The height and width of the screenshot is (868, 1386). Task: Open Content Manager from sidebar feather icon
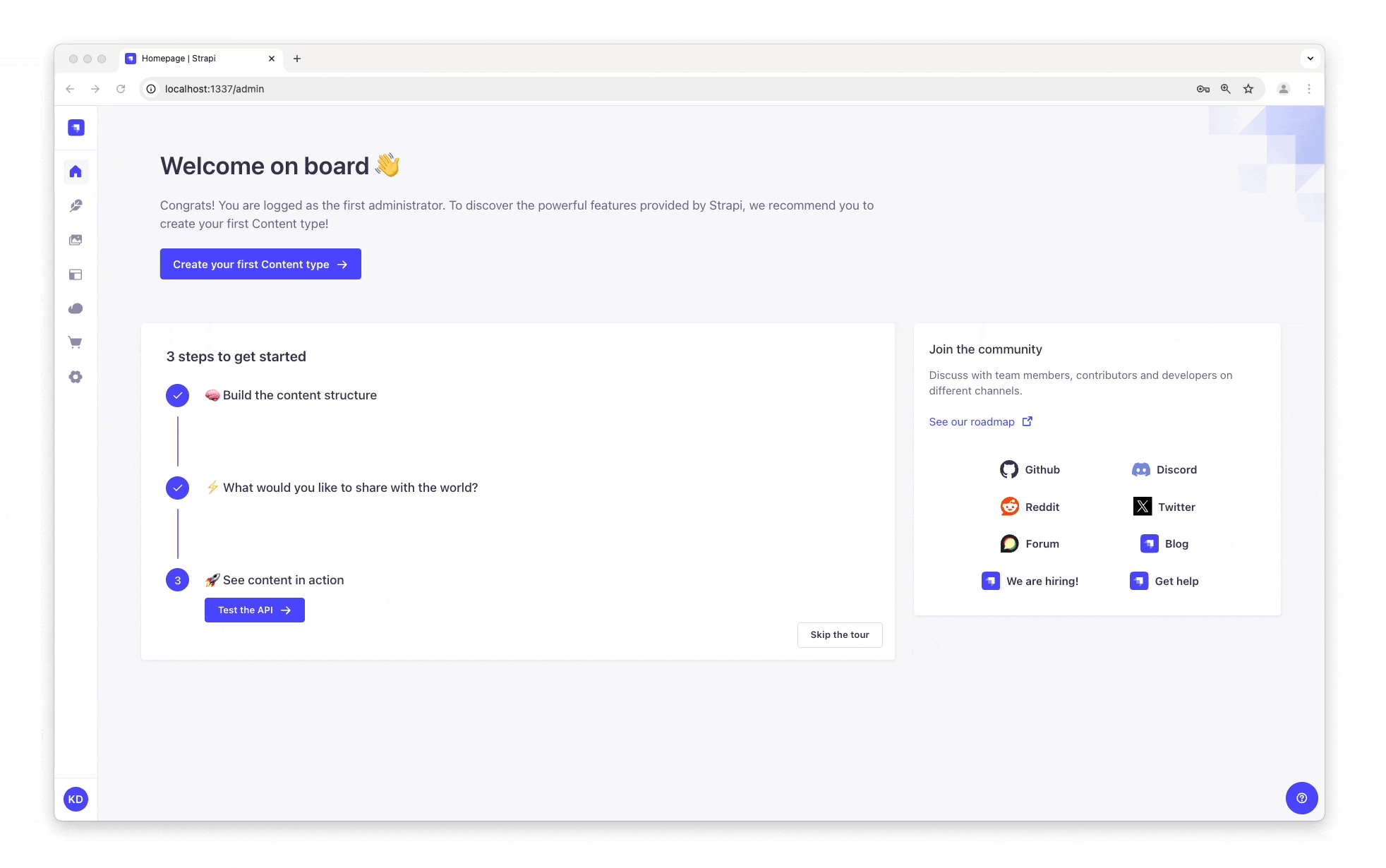coord(76,206)
